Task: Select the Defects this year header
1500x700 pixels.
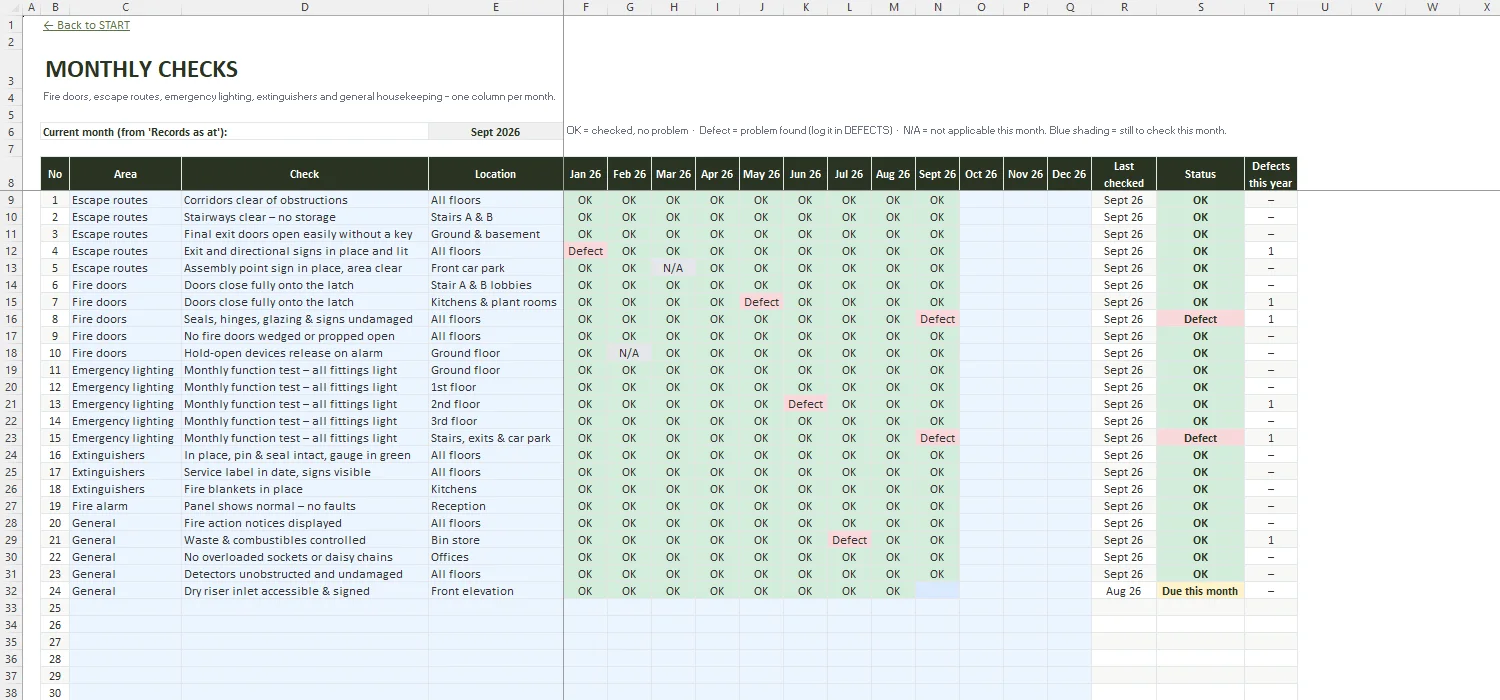Action: 1271,174
